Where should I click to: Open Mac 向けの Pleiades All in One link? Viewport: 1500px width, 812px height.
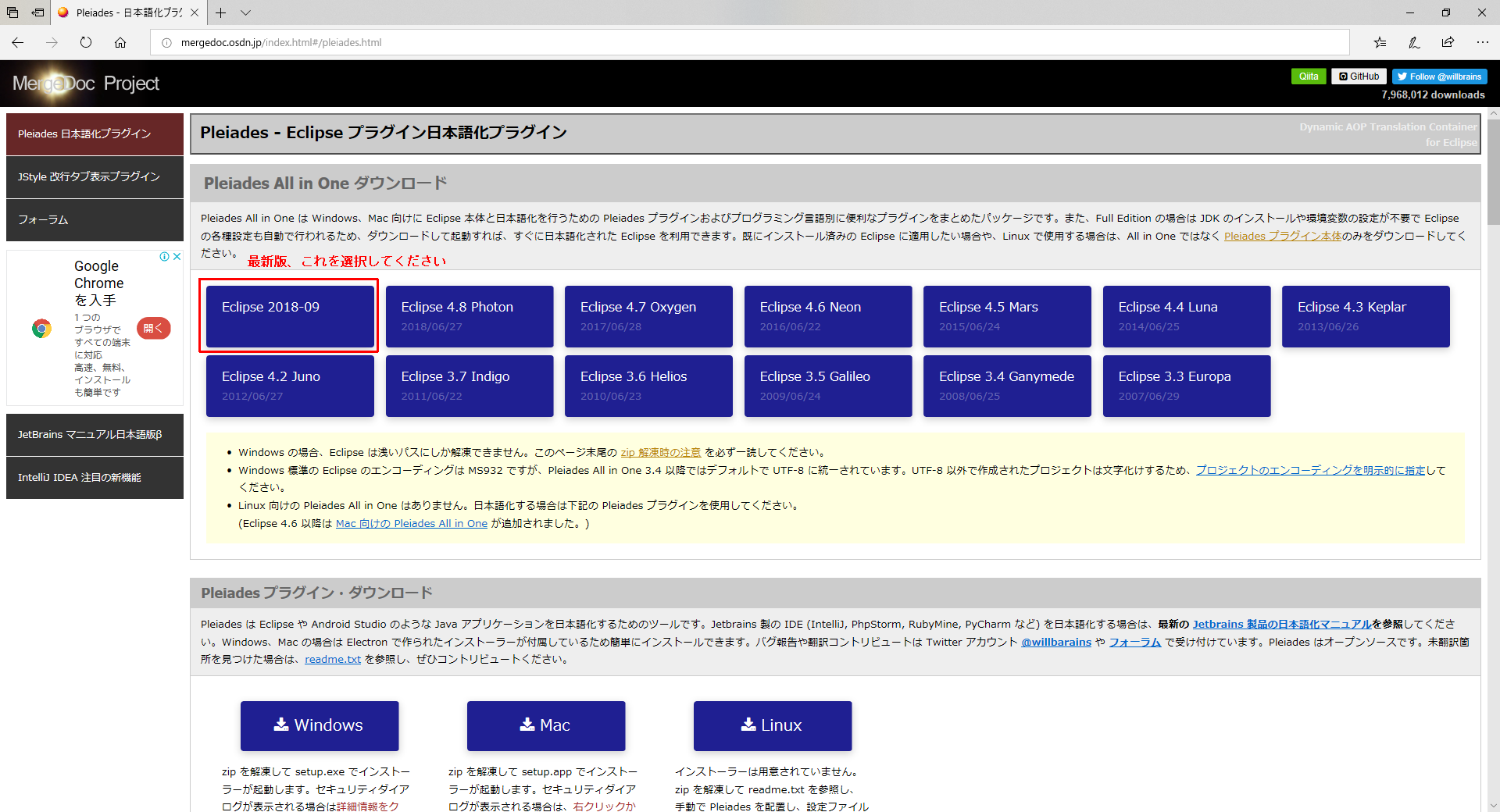[x=412, y=523]
